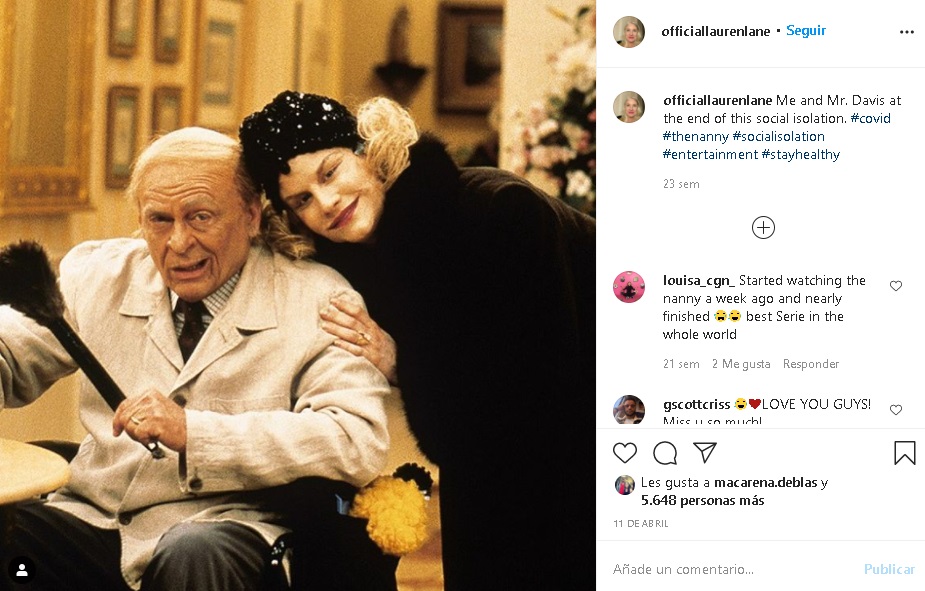The width and height of the screenshot is (925, 591).
Task: Show tagged people icon on photo
Action: coord(22,570)
